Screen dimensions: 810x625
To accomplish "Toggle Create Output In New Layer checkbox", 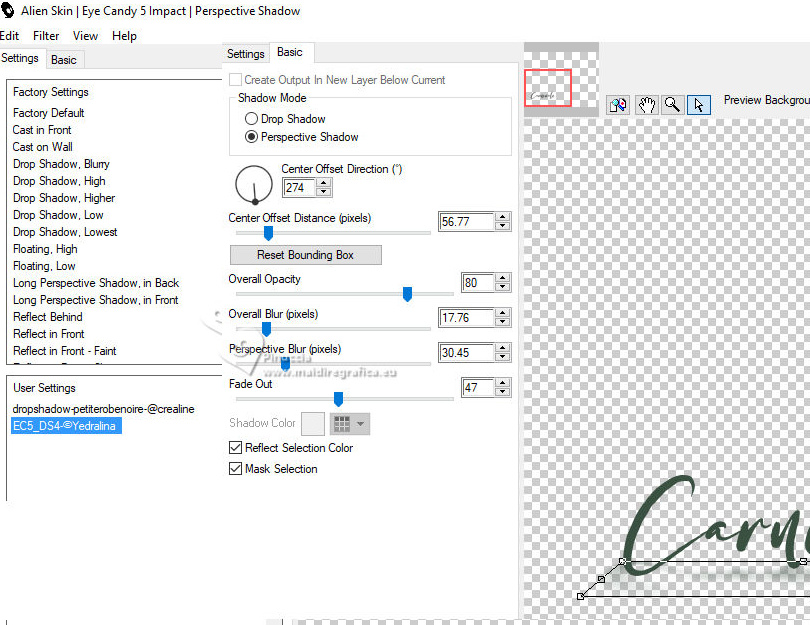I will pos(235,80).
